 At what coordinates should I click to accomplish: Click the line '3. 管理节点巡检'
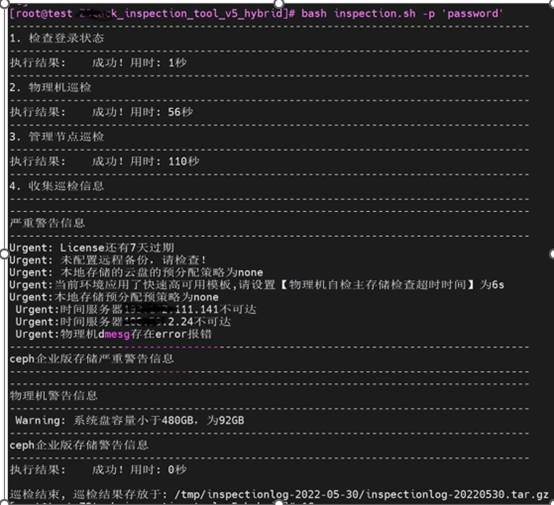coord(57,137)
